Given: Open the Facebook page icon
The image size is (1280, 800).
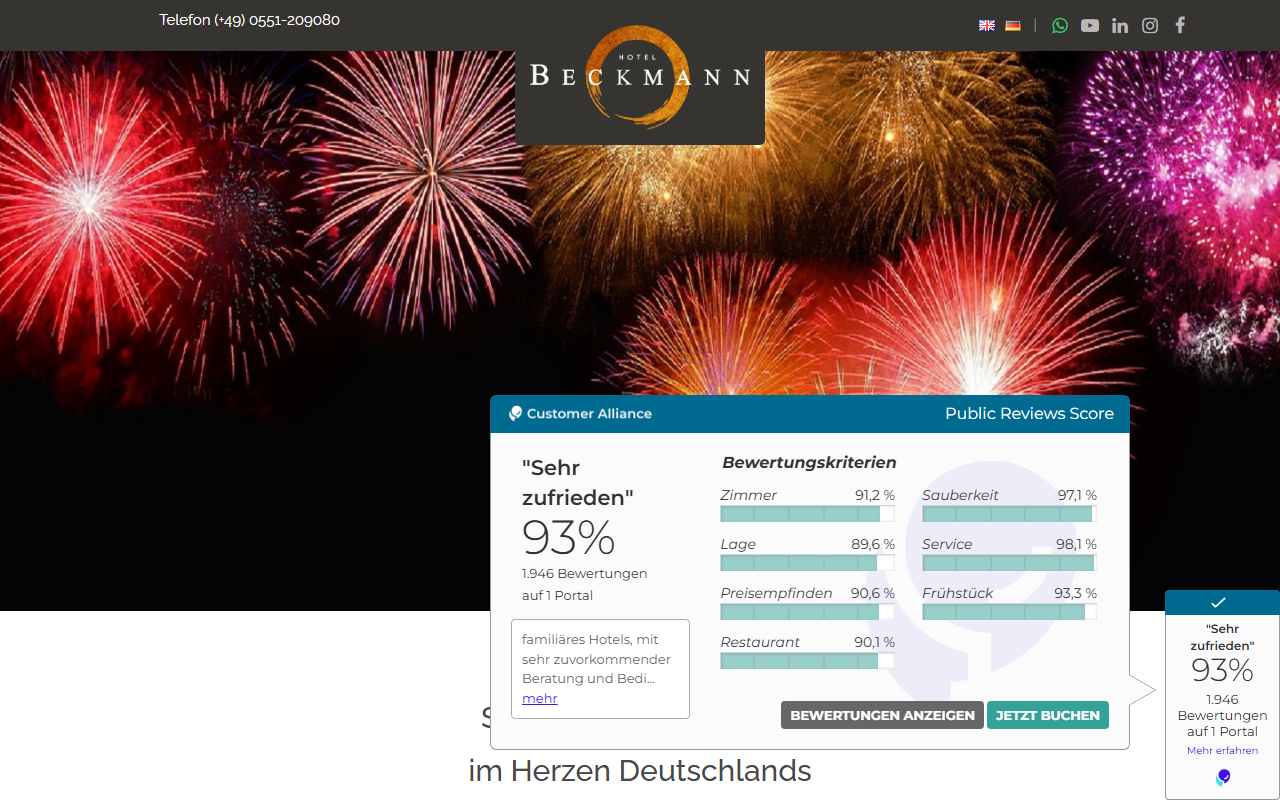Looking at the screenshot, I should coord(1180,25).
